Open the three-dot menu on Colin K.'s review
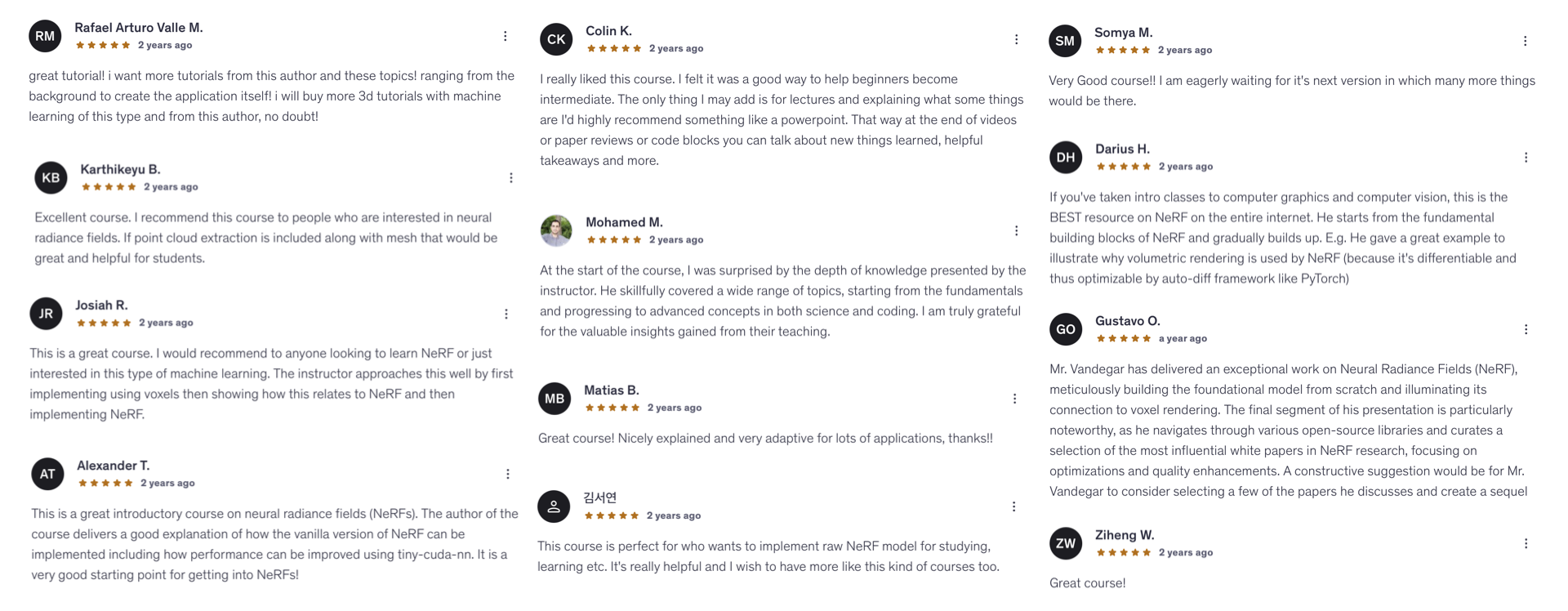 [1016, 38]
